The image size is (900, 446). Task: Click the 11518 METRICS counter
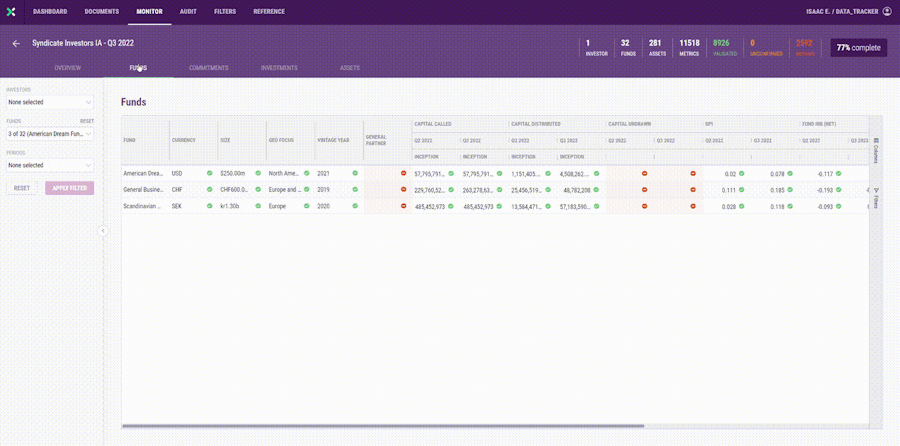(x=689, y=48)
